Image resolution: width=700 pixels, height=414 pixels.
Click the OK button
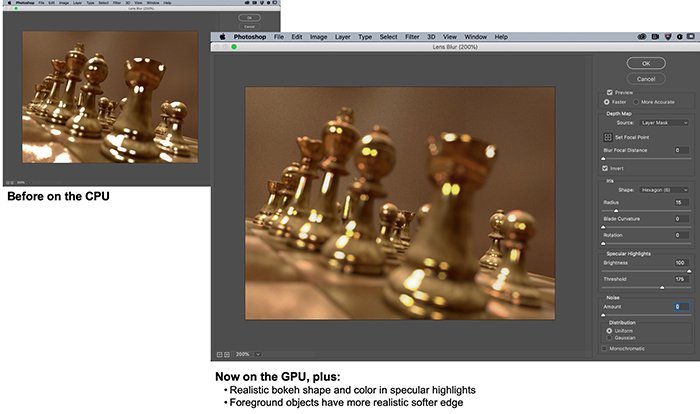(x=646, y=63)
